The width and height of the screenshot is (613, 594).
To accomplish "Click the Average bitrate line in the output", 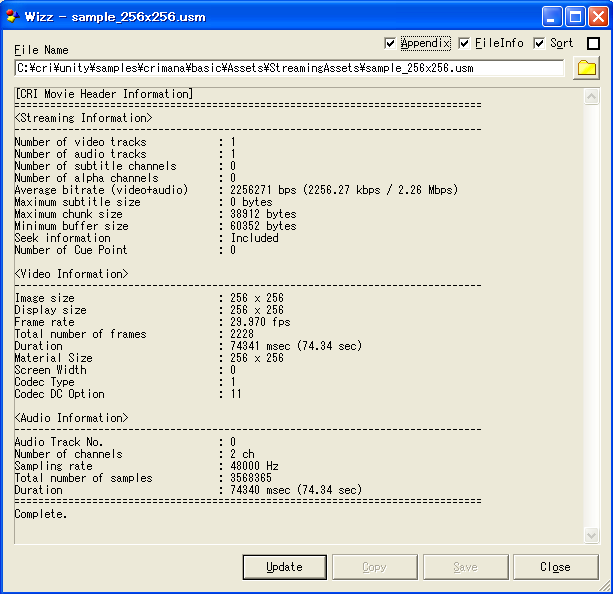I will [236, 190].
